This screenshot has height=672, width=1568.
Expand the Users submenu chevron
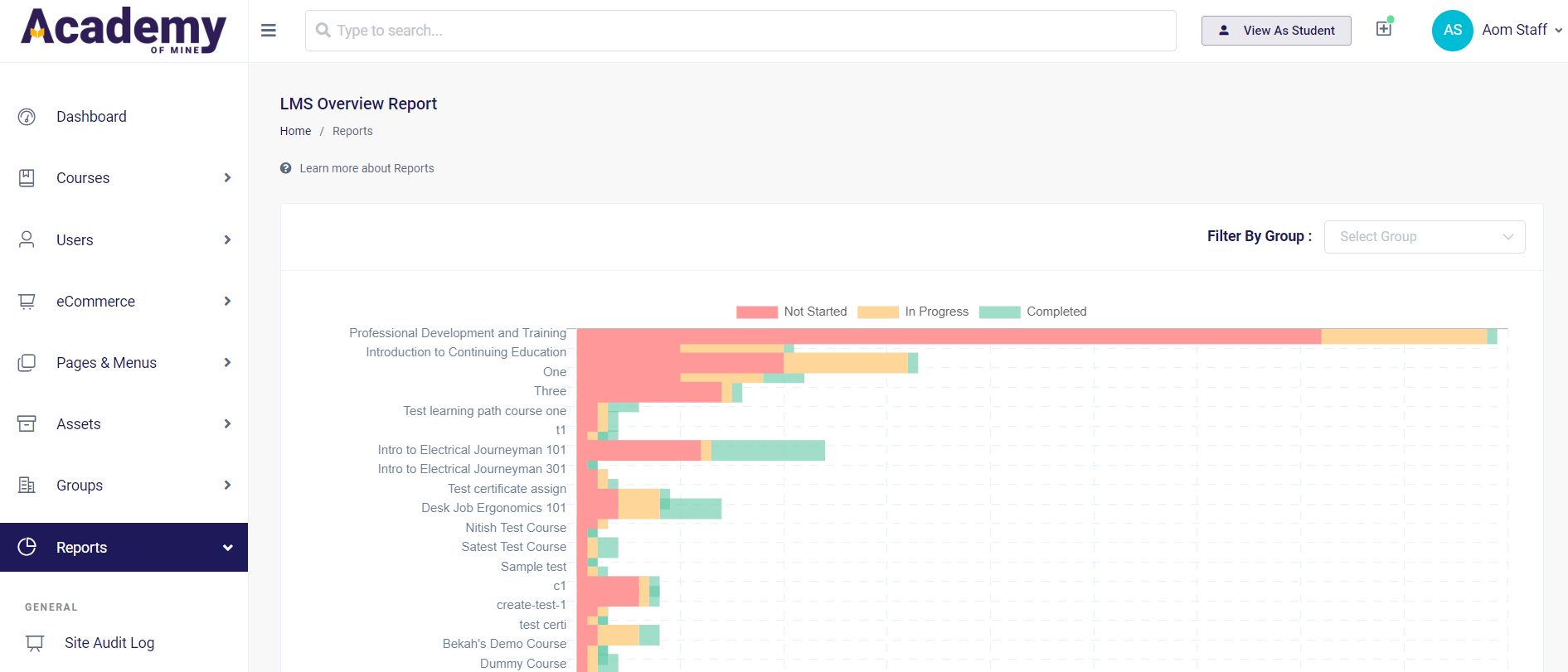(227, 240)
